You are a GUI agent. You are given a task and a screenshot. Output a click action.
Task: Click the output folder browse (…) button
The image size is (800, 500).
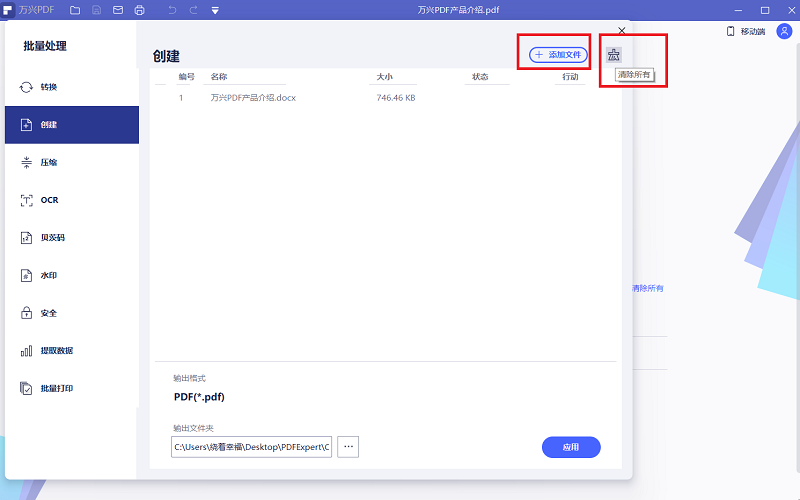347,447
